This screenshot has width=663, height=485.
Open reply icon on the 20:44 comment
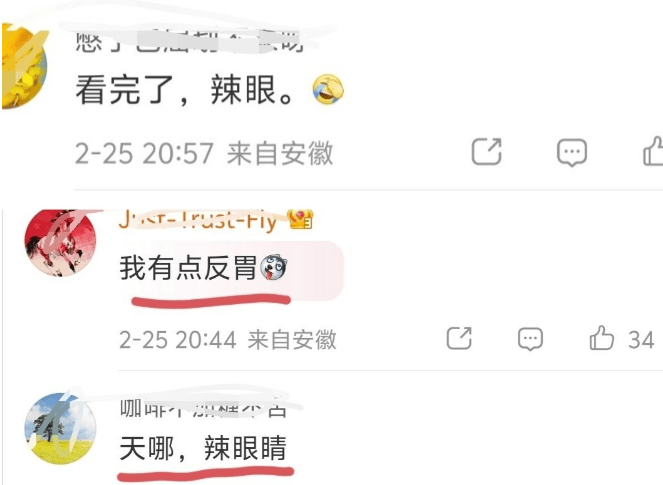[530, 340]
